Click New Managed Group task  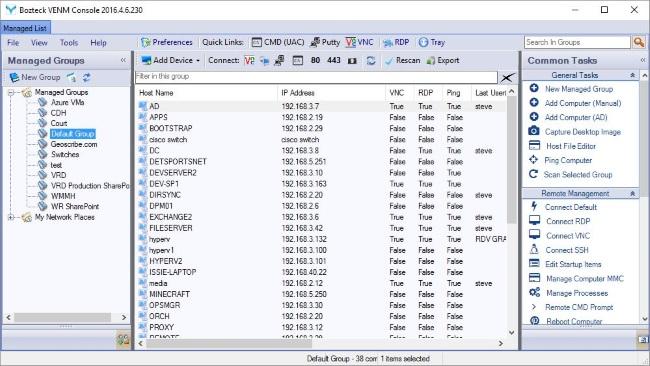[x=579, y=89]
